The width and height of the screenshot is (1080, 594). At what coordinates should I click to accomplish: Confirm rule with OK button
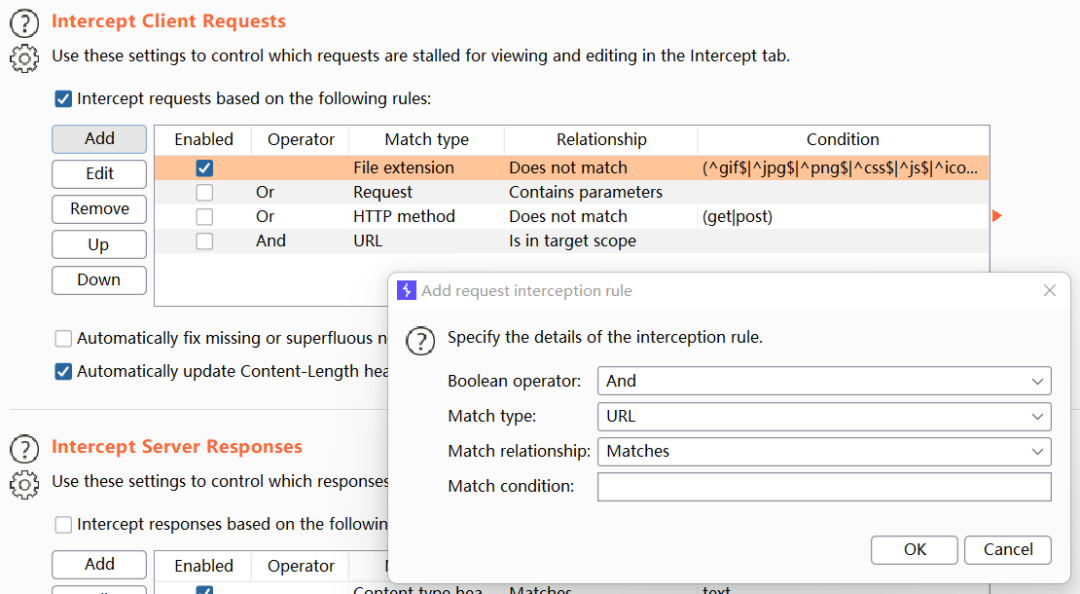pyautogui.click(x=914, y=550)
